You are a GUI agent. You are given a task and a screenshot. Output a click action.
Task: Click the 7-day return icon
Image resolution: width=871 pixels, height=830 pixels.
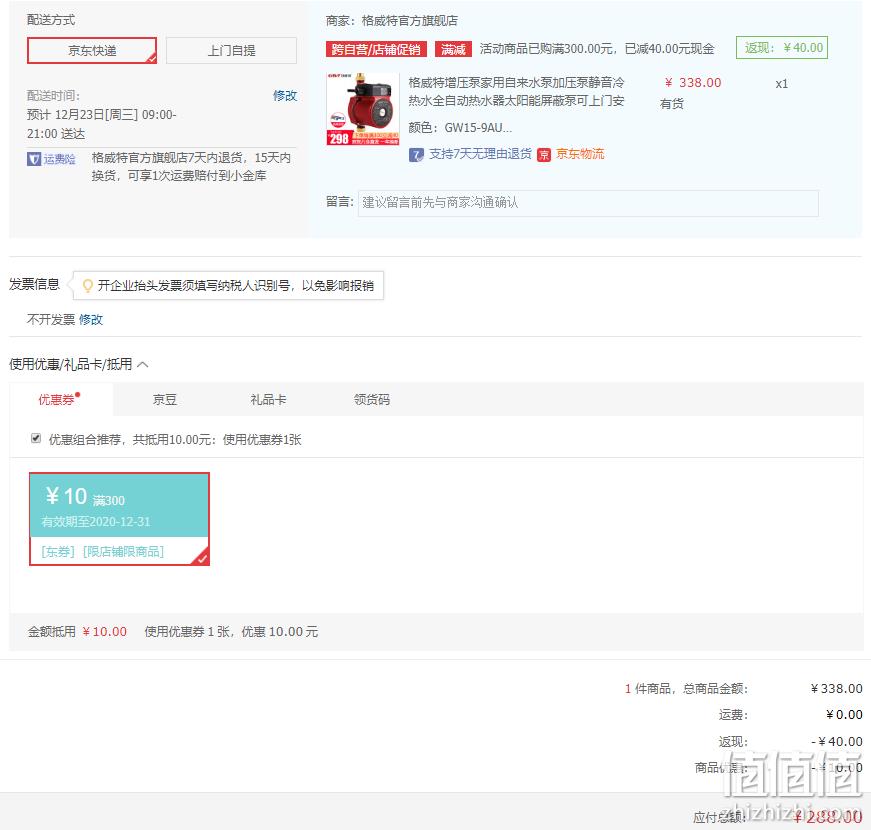416,154
